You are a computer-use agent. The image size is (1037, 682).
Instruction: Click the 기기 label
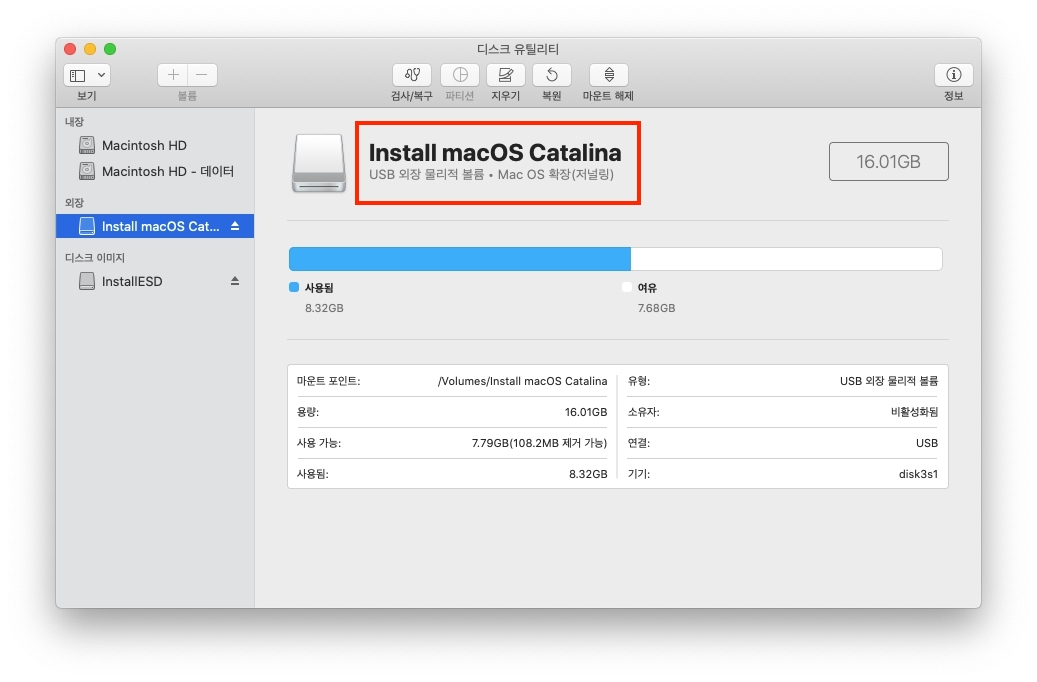[639, 474]
